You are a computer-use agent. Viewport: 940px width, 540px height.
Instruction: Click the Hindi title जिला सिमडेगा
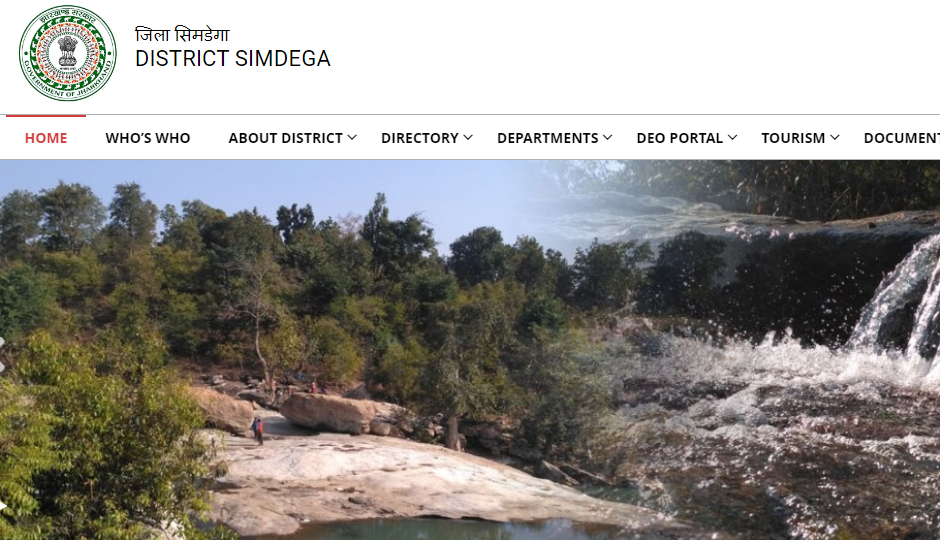point(182,34)
